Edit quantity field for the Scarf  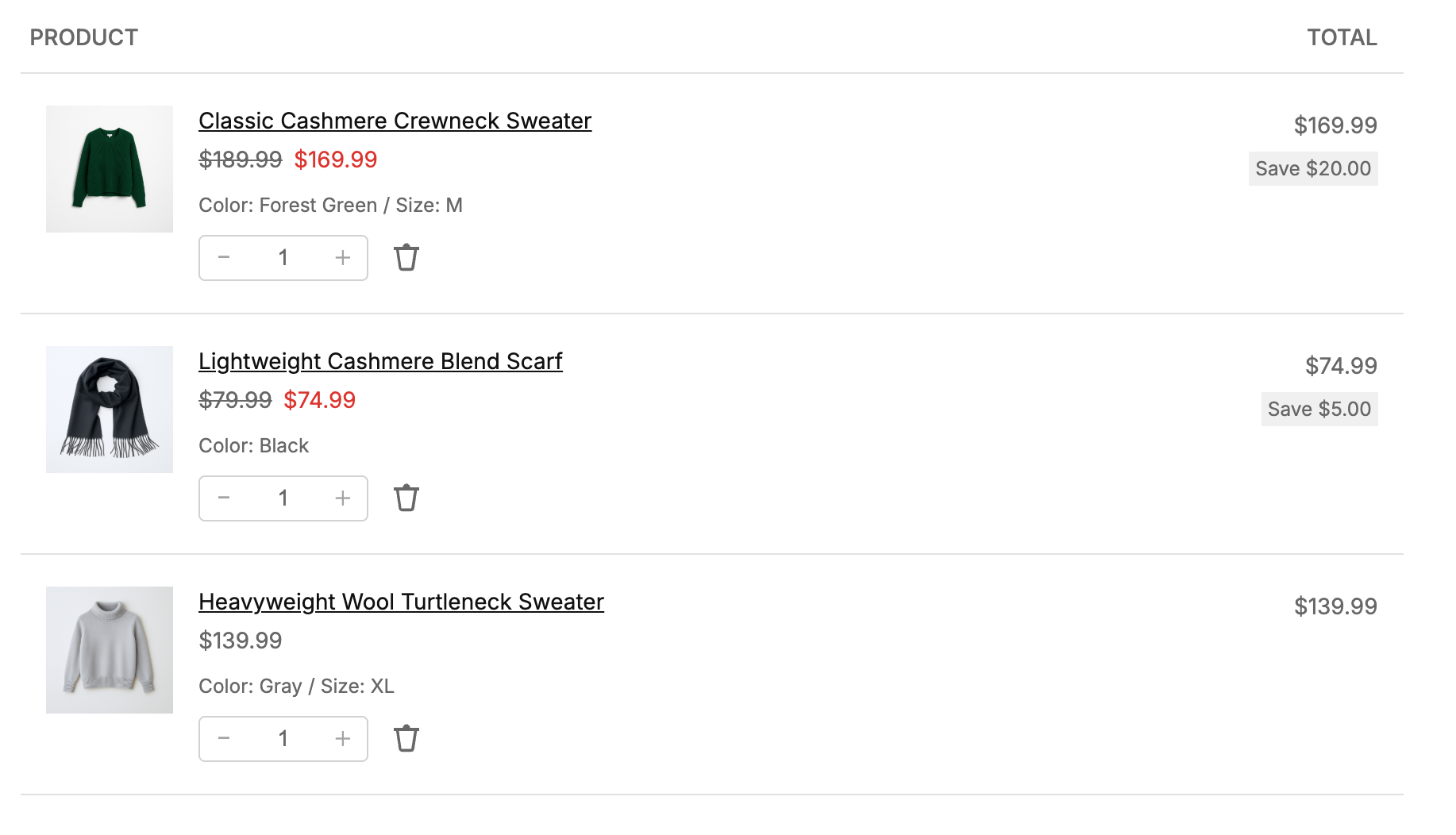pos(283,498)
